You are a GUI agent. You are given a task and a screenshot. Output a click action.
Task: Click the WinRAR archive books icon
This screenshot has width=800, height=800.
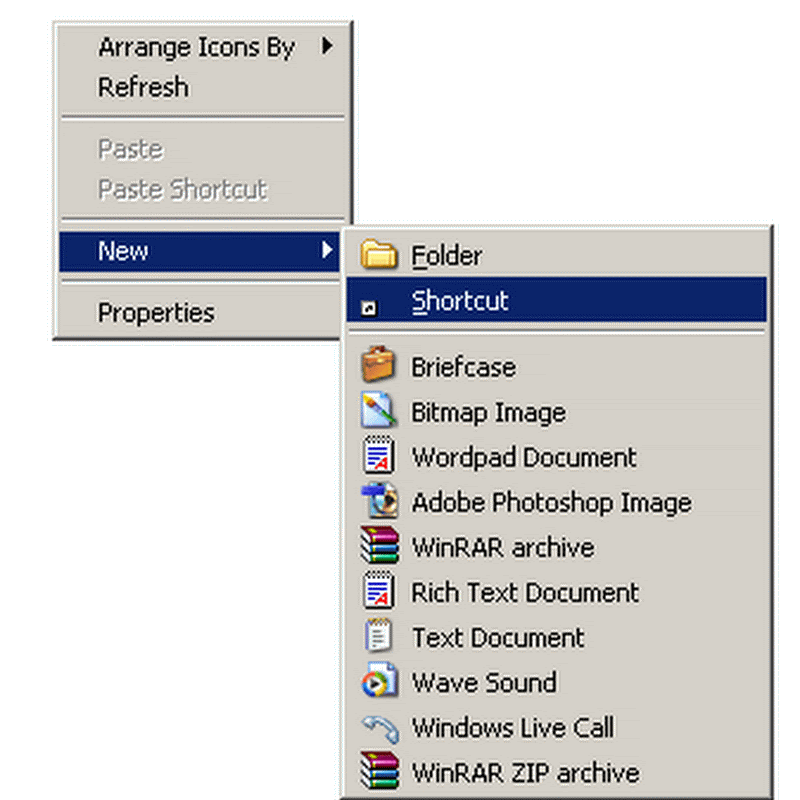point(379,547)
